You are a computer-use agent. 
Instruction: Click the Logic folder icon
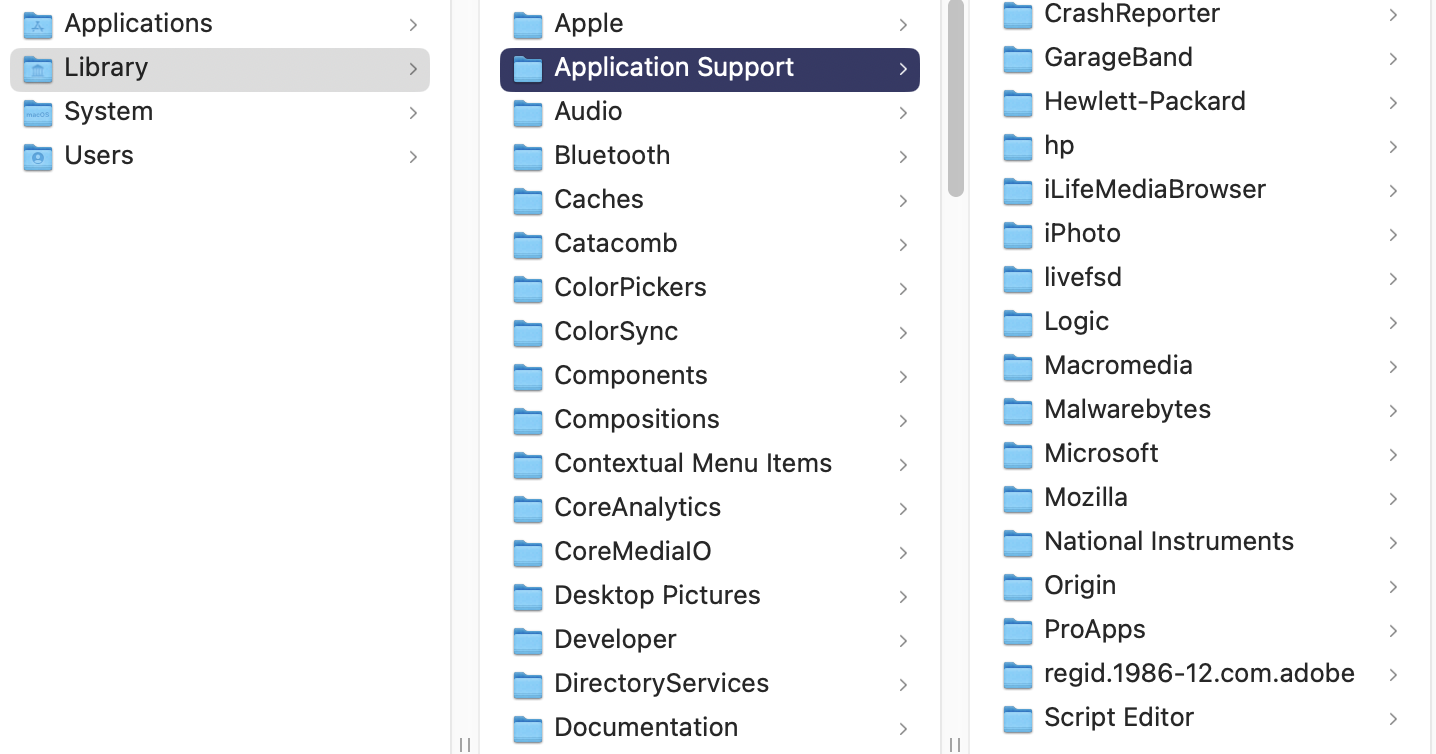pyautogui.click(x=1017, y=322)
